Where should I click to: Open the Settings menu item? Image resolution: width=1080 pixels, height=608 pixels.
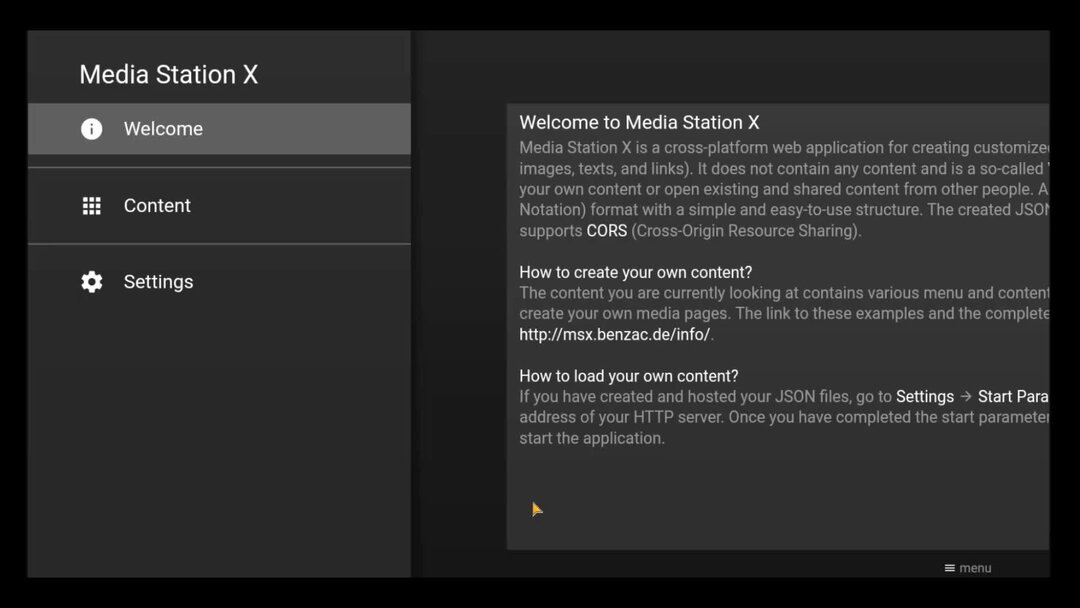(x=219, y=282)
